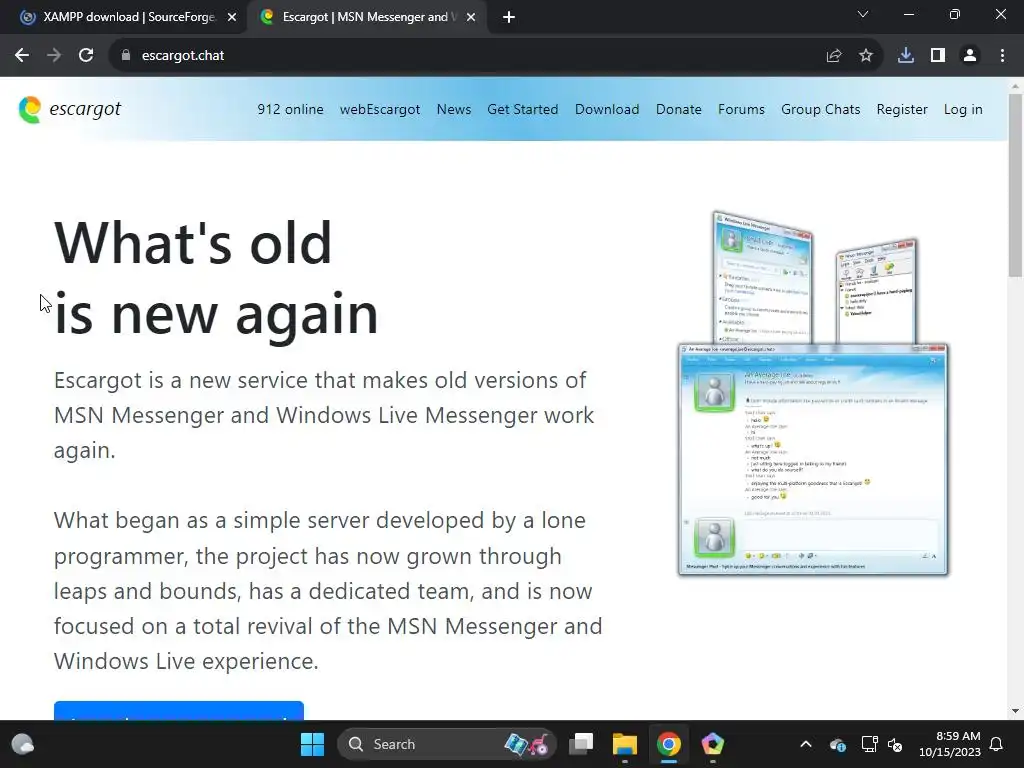Open notifications bell icon

coord(997,744)
